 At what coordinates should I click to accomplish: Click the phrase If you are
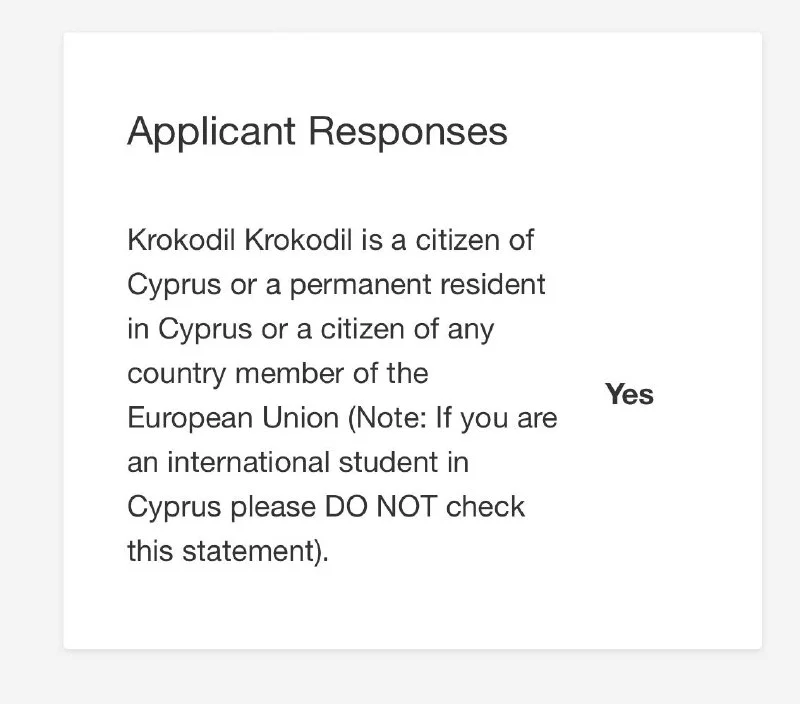pyautogui.click(x=495, y=418)
